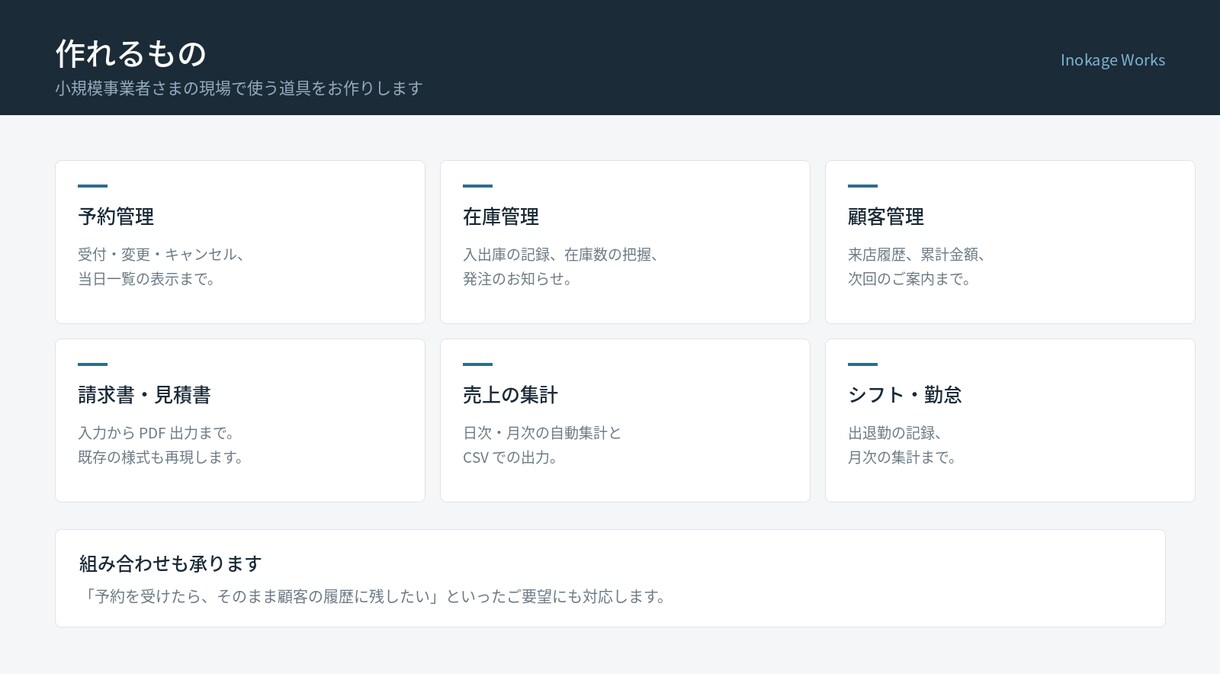The height and width of the screenshot is (674, 1220).
Task: Open the Inokage Works link
Action: tap(1112, 60)
